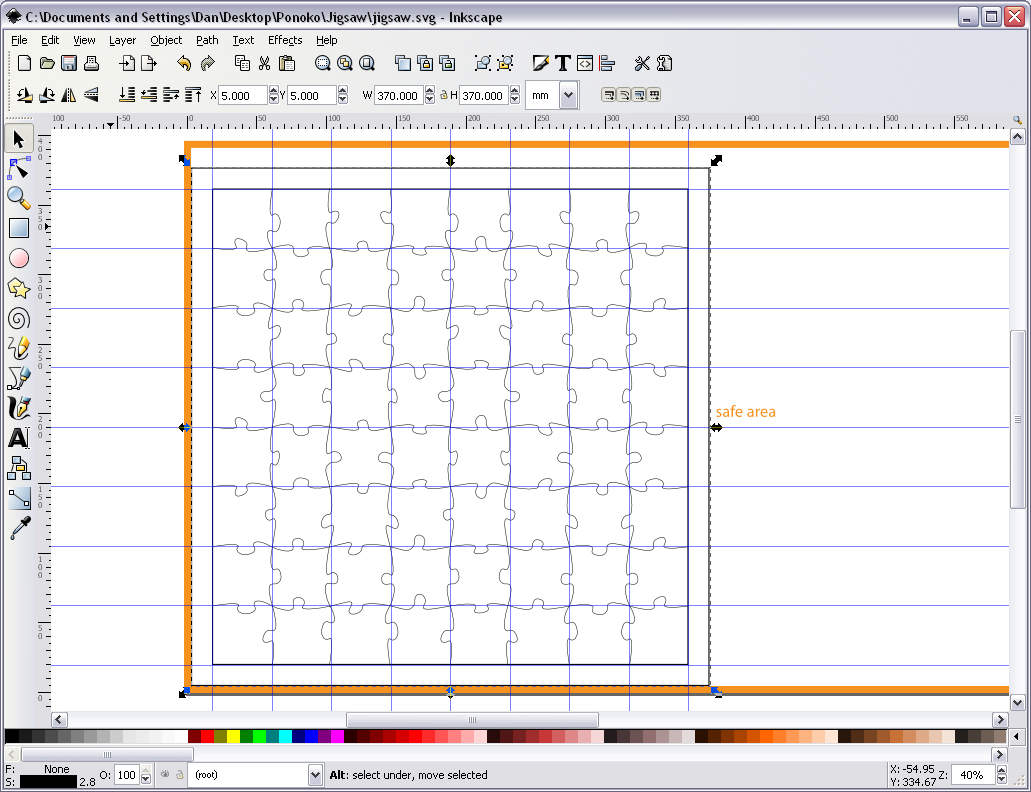Select the Bezier pen tool
Image resolution: width=1031 pixels, height=792 pixels.
pos(18,378)
